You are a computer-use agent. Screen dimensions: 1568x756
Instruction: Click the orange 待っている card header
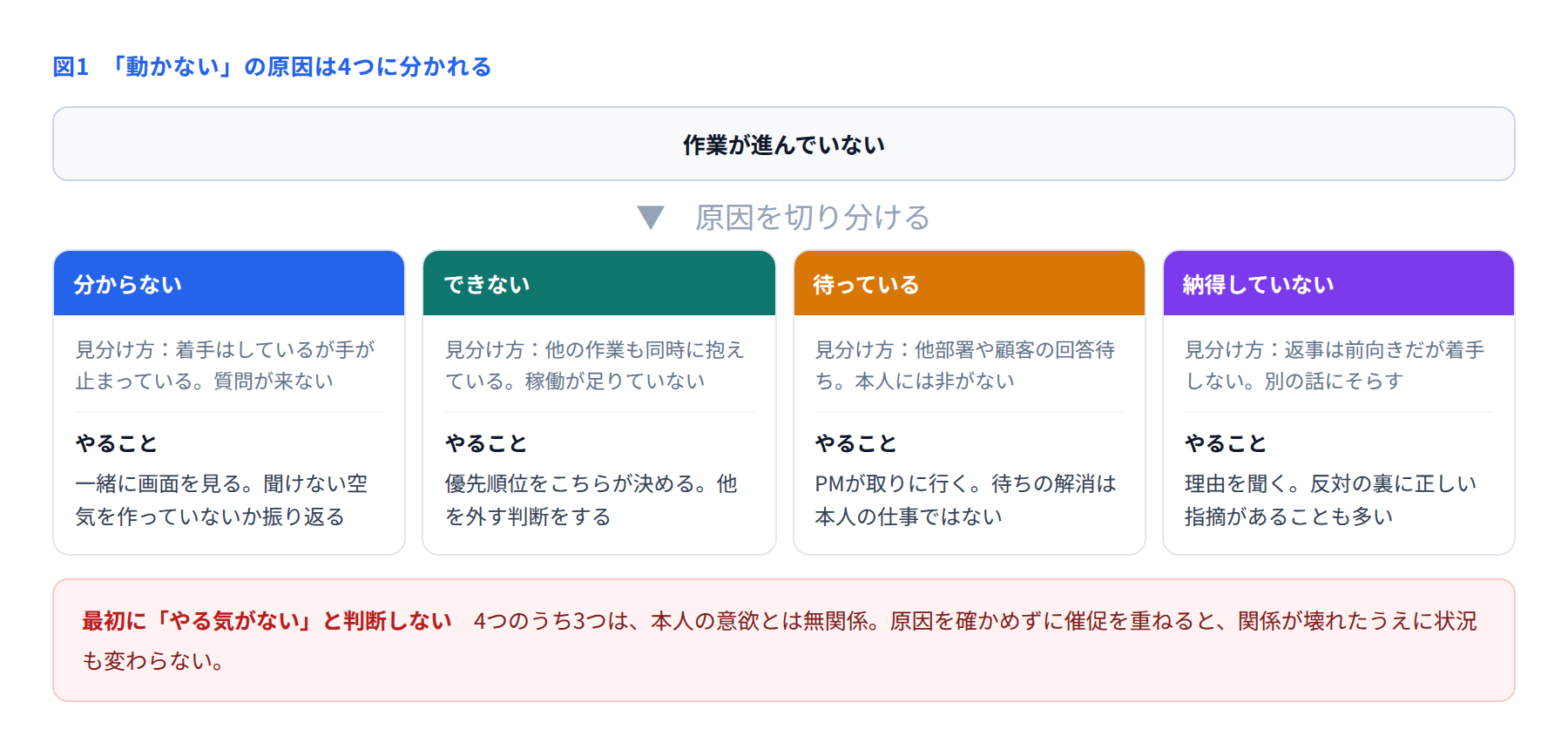coord(970,284)
